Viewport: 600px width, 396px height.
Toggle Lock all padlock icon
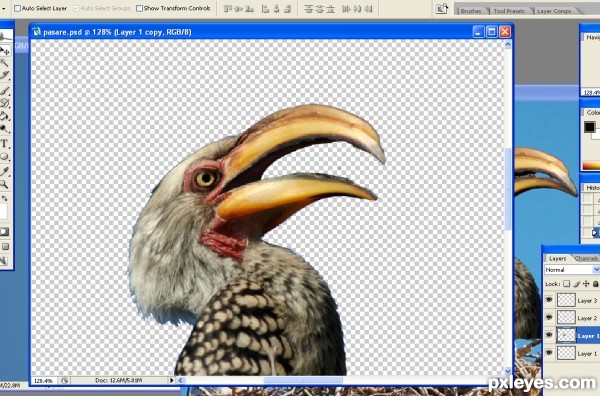pos(595,284)
